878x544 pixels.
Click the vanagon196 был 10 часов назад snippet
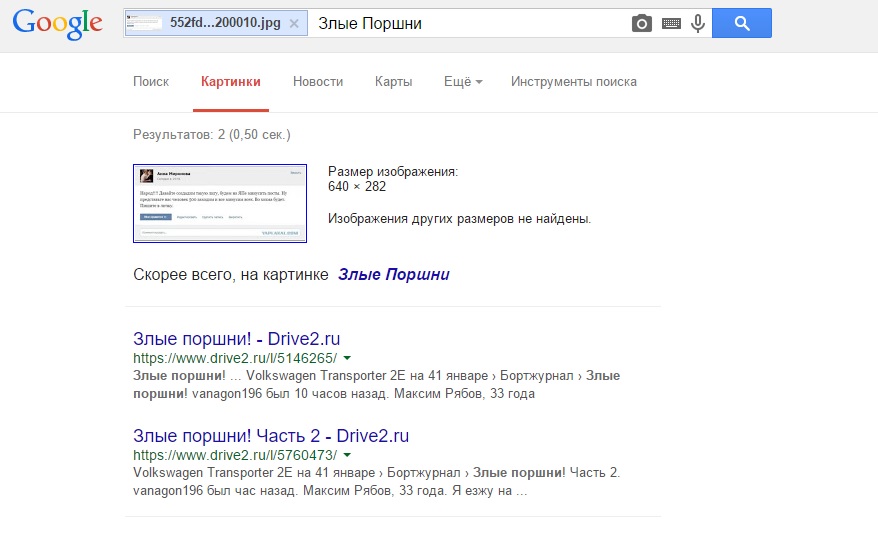tap(289, 394)
